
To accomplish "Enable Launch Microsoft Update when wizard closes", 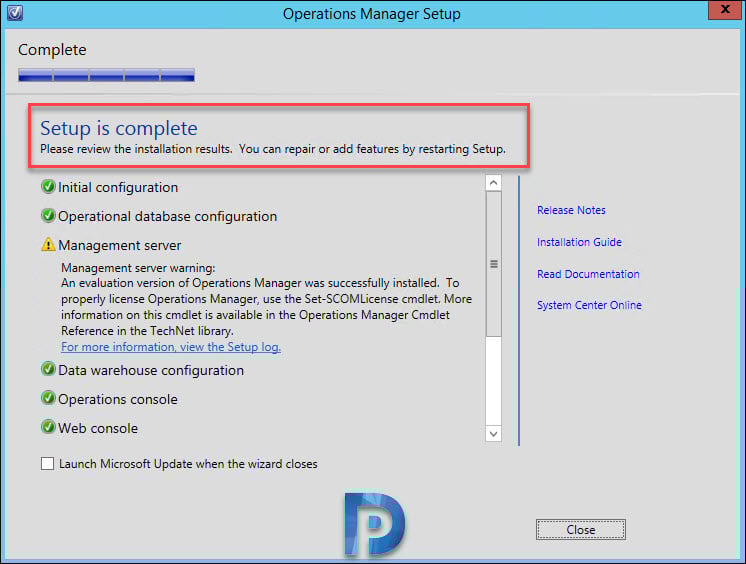I will coord(48,464).
